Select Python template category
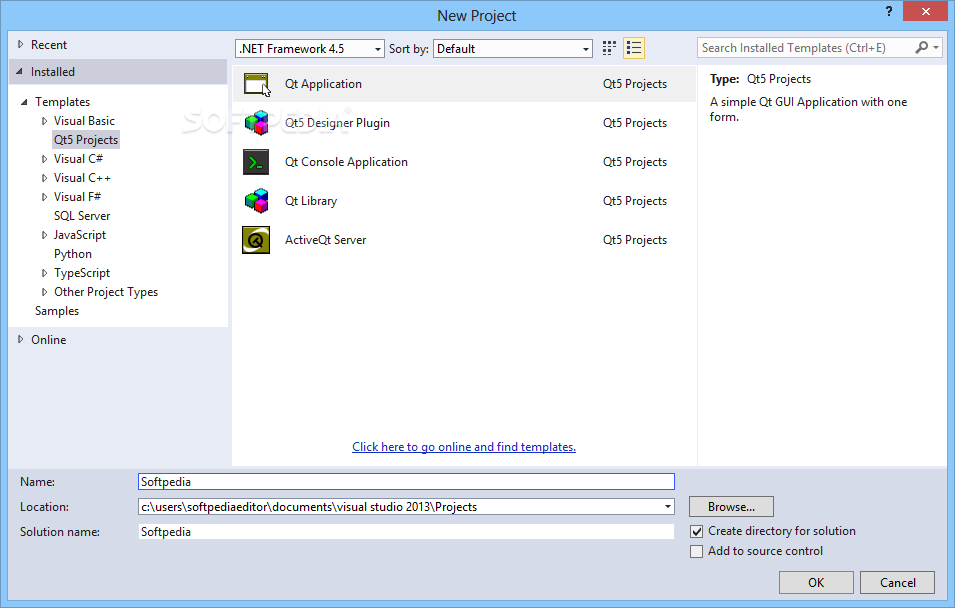This screenshot has width=955, height=608. 72,254
